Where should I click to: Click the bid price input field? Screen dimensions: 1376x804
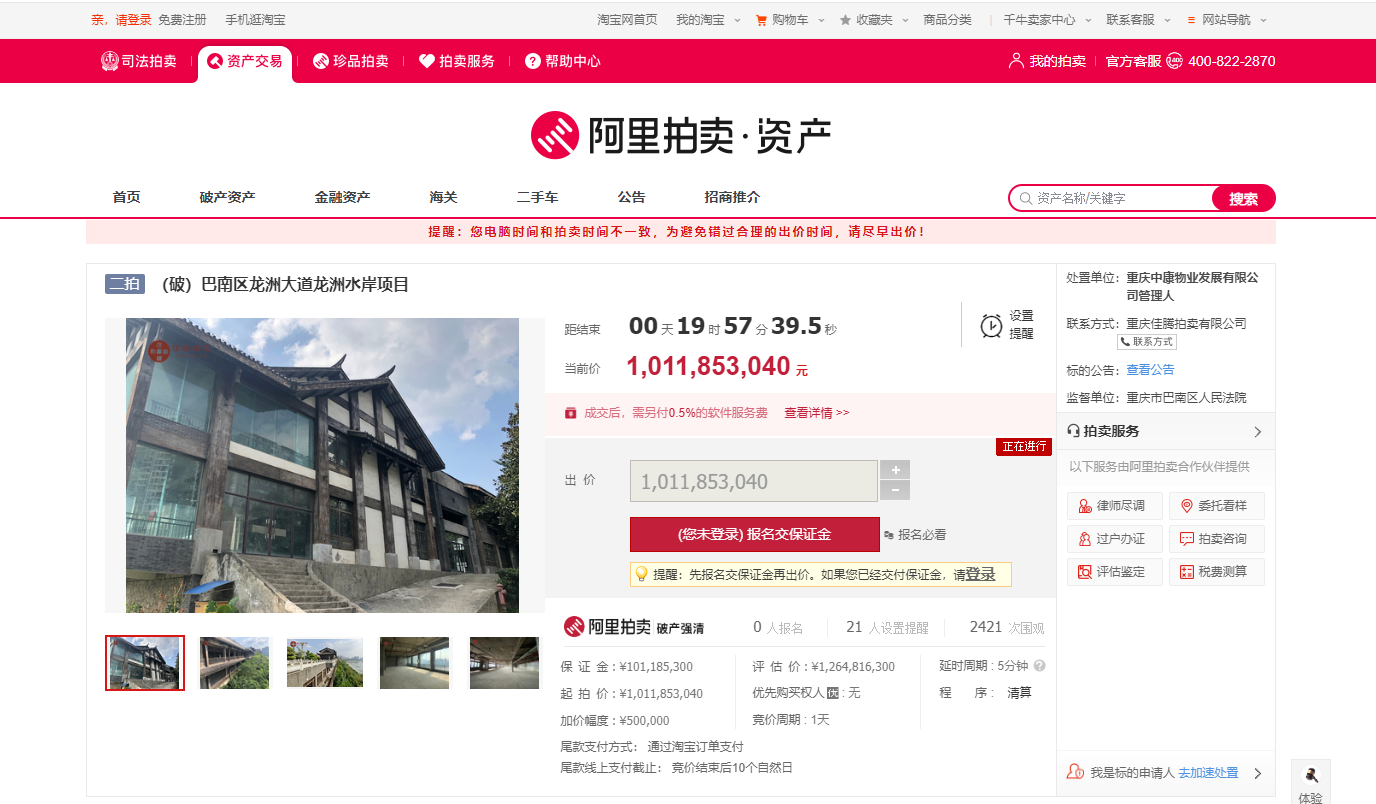coord(754,481)
